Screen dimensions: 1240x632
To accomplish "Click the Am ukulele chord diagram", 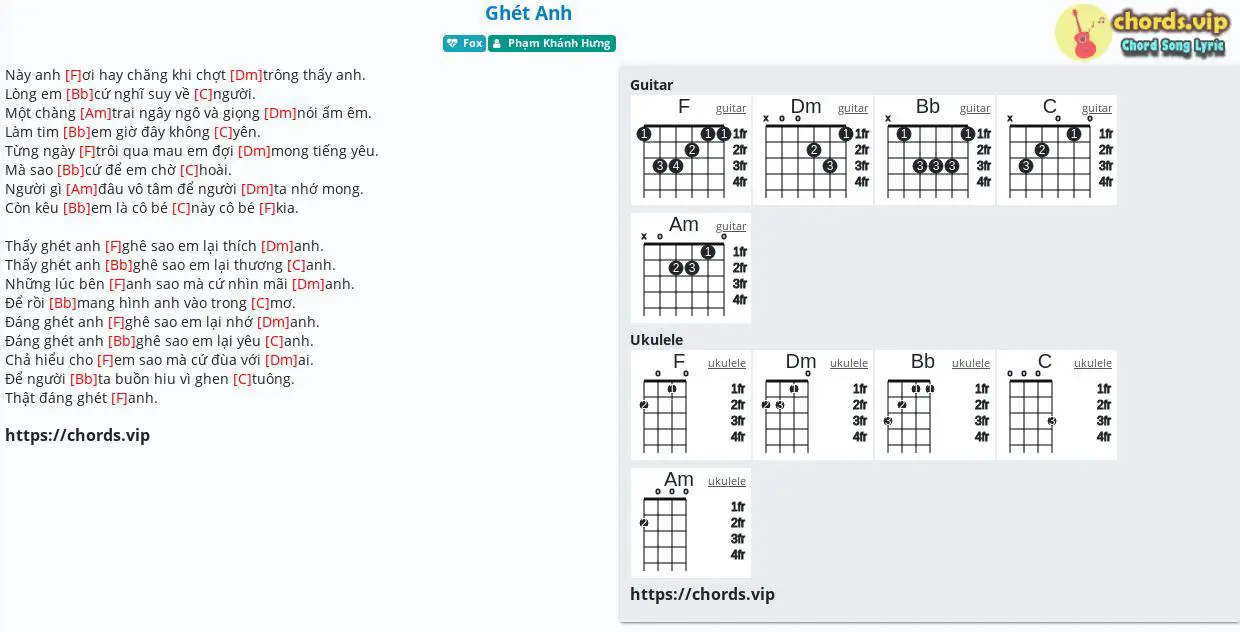I will tap(691, 523).
